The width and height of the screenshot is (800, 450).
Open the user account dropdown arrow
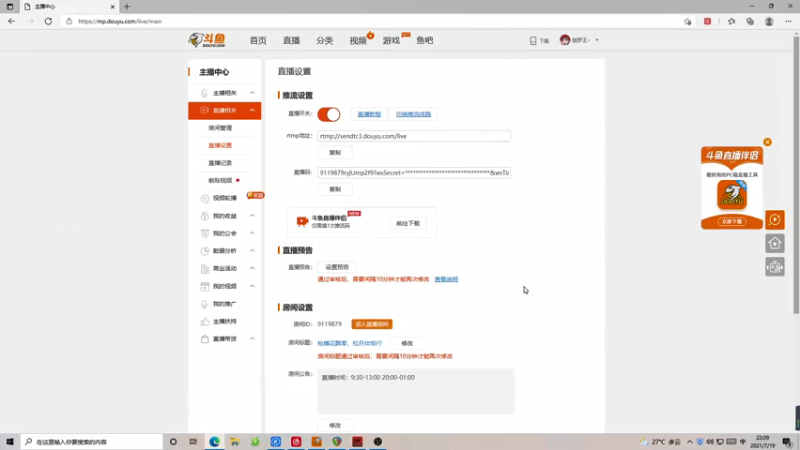(597, 40)
